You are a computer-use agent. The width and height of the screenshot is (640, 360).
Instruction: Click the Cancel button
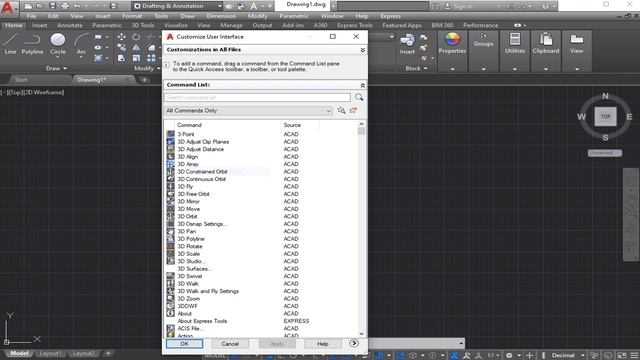pos(230,344)
